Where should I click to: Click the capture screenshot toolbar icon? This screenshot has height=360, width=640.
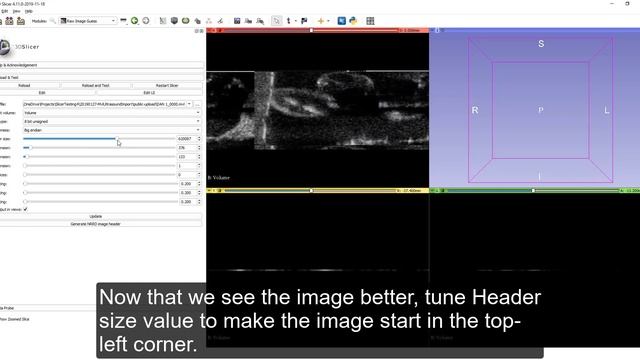tap(237, 21)
